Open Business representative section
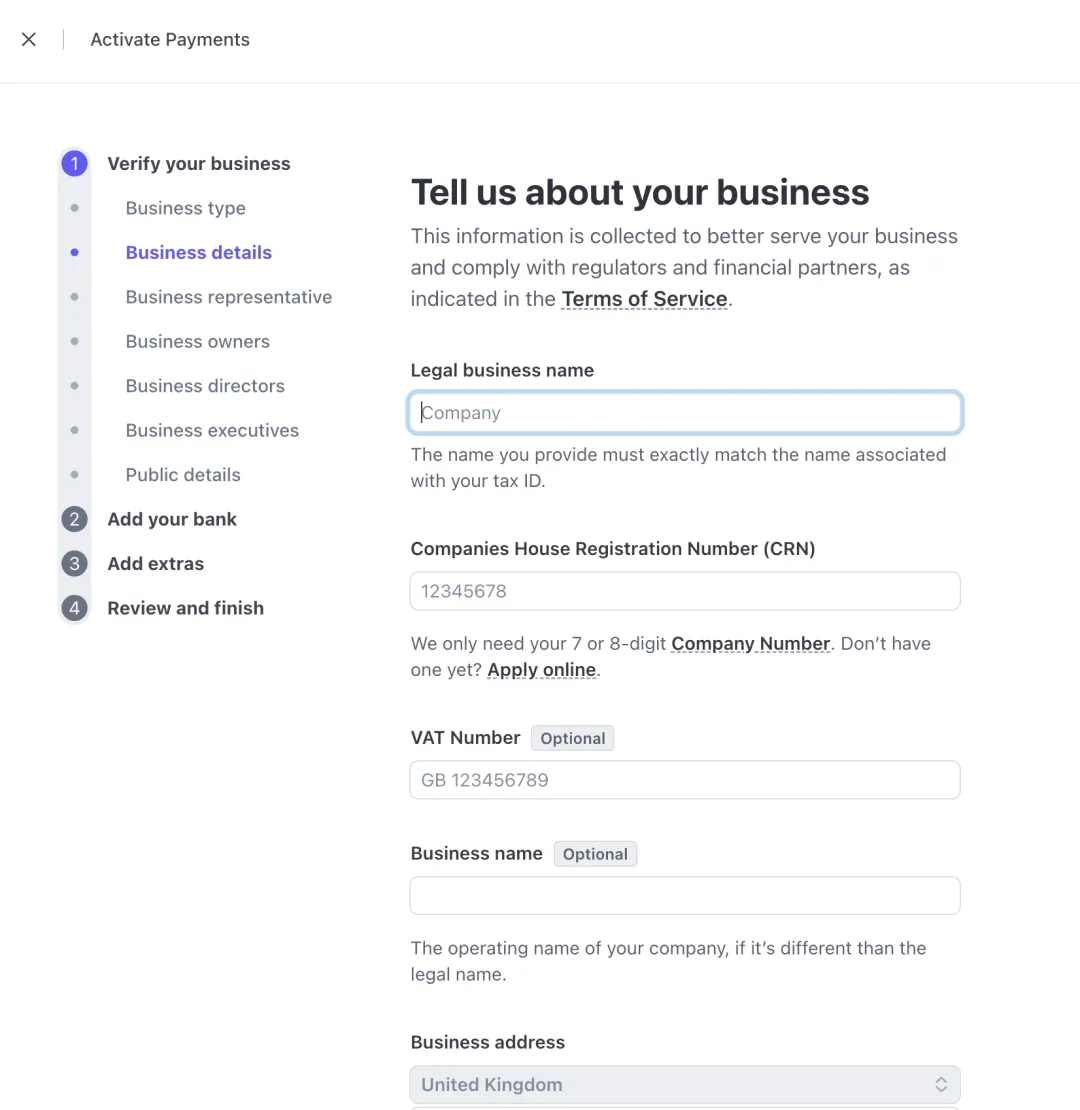Viewport: 1080px width, 1110px height. pos(229,297)
